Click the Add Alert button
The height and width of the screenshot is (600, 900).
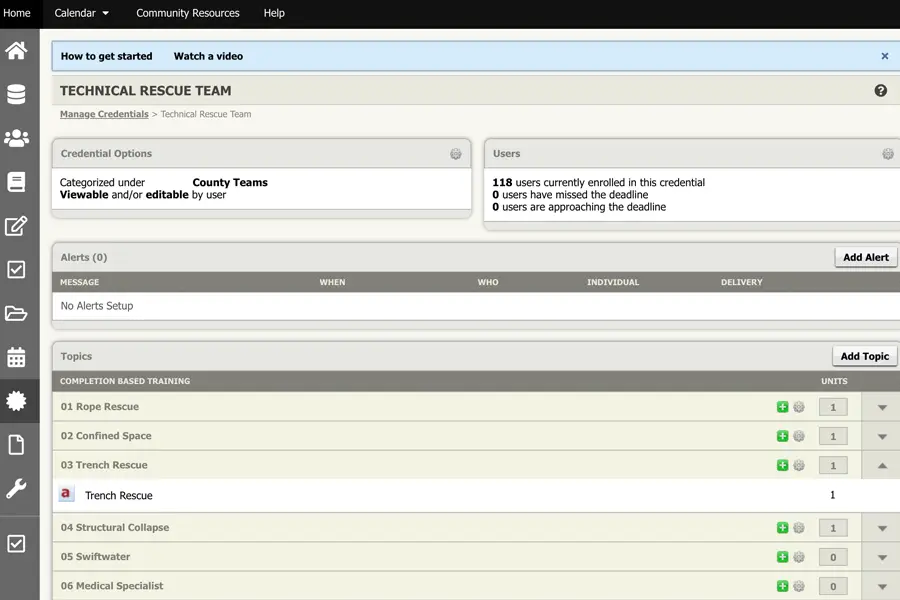[865, 257]
